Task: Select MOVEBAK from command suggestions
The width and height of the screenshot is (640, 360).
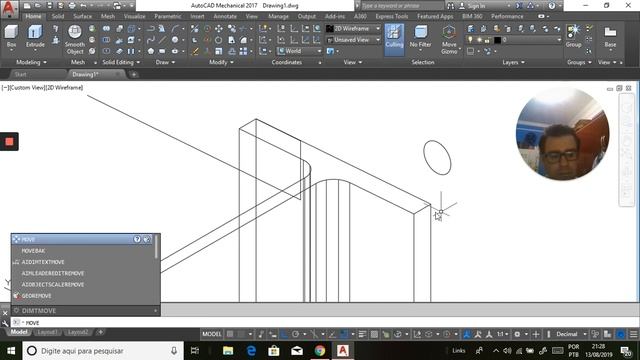Action: [33, 251]
